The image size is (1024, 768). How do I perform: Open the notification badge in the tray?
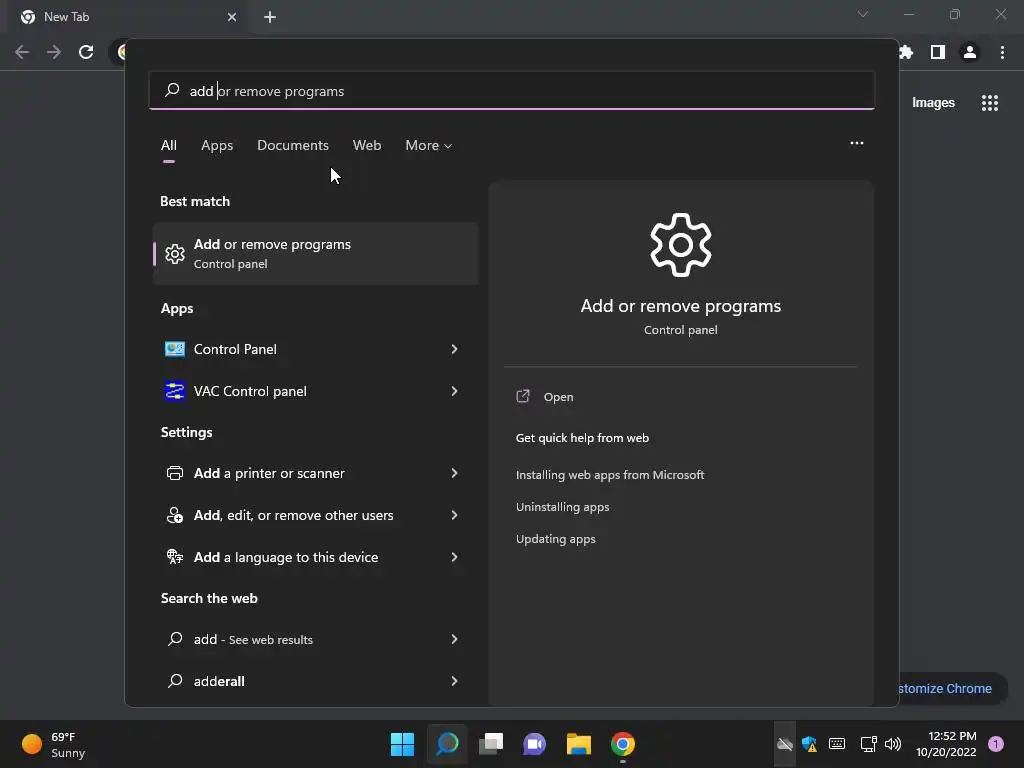point(996,744)
